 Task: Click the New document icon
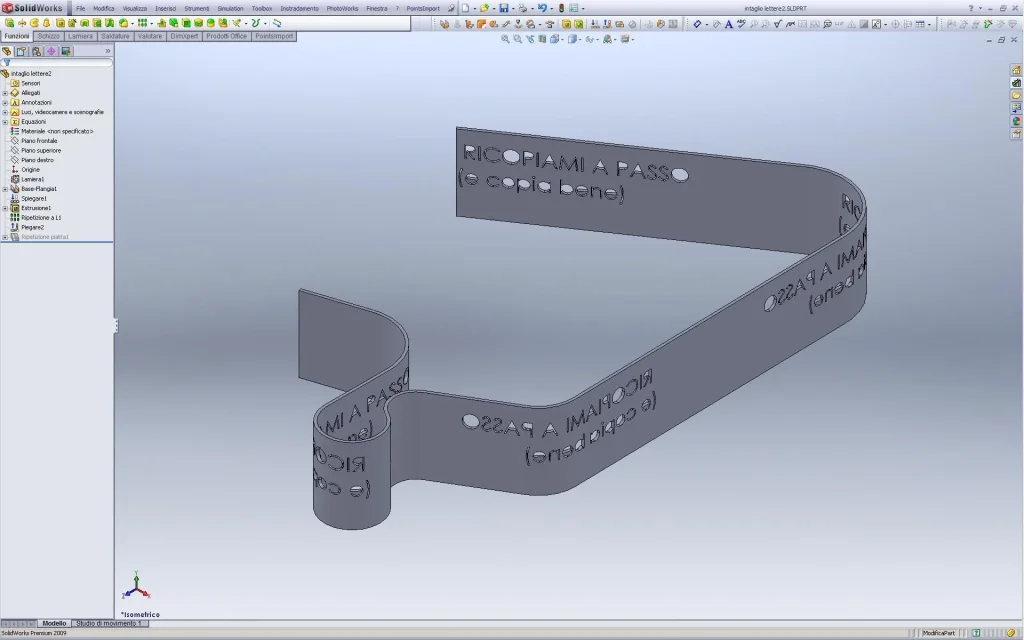[x=466, y=8]
